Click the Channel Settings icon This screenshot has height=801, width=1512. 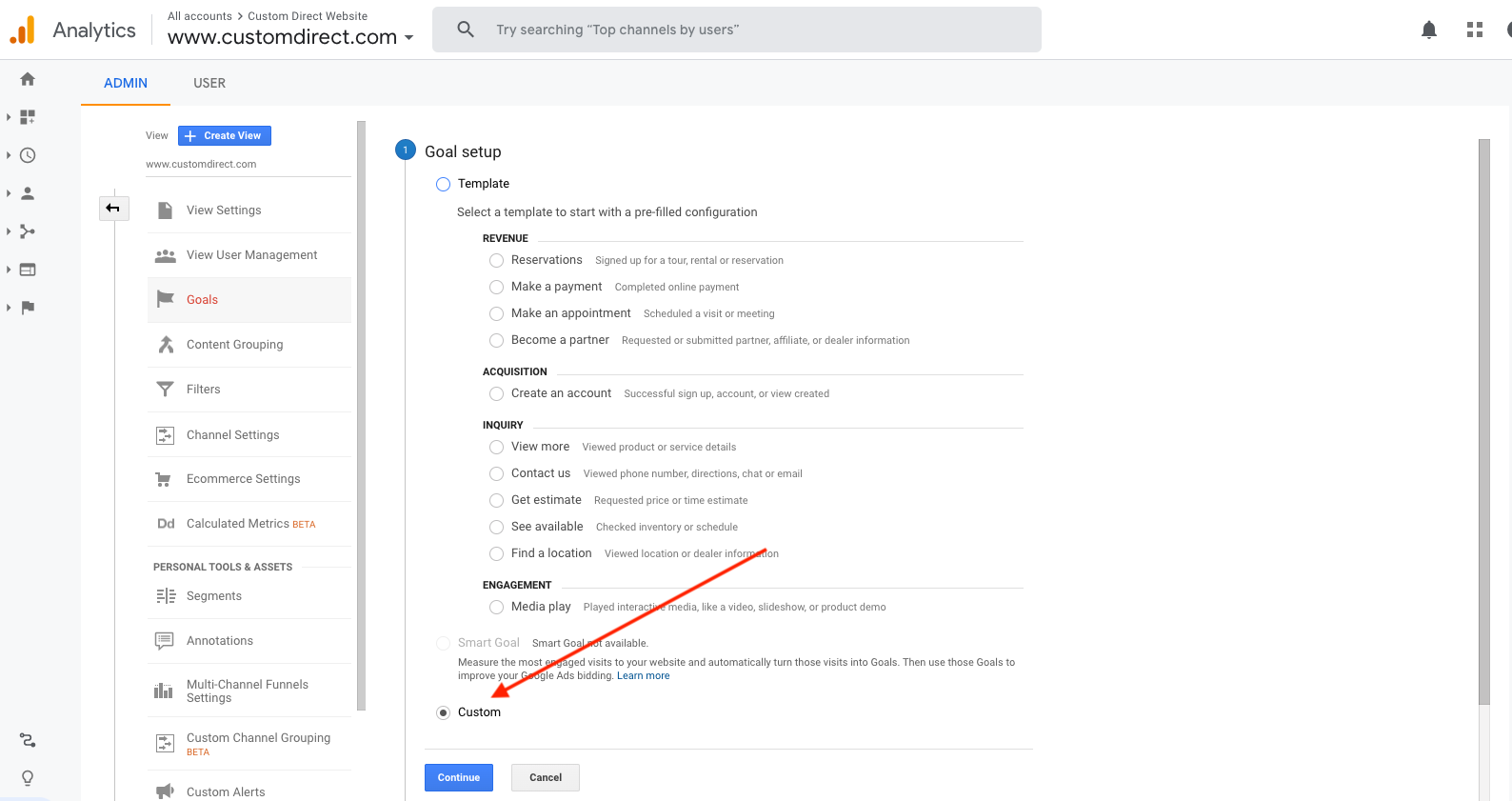coord(166,435)
